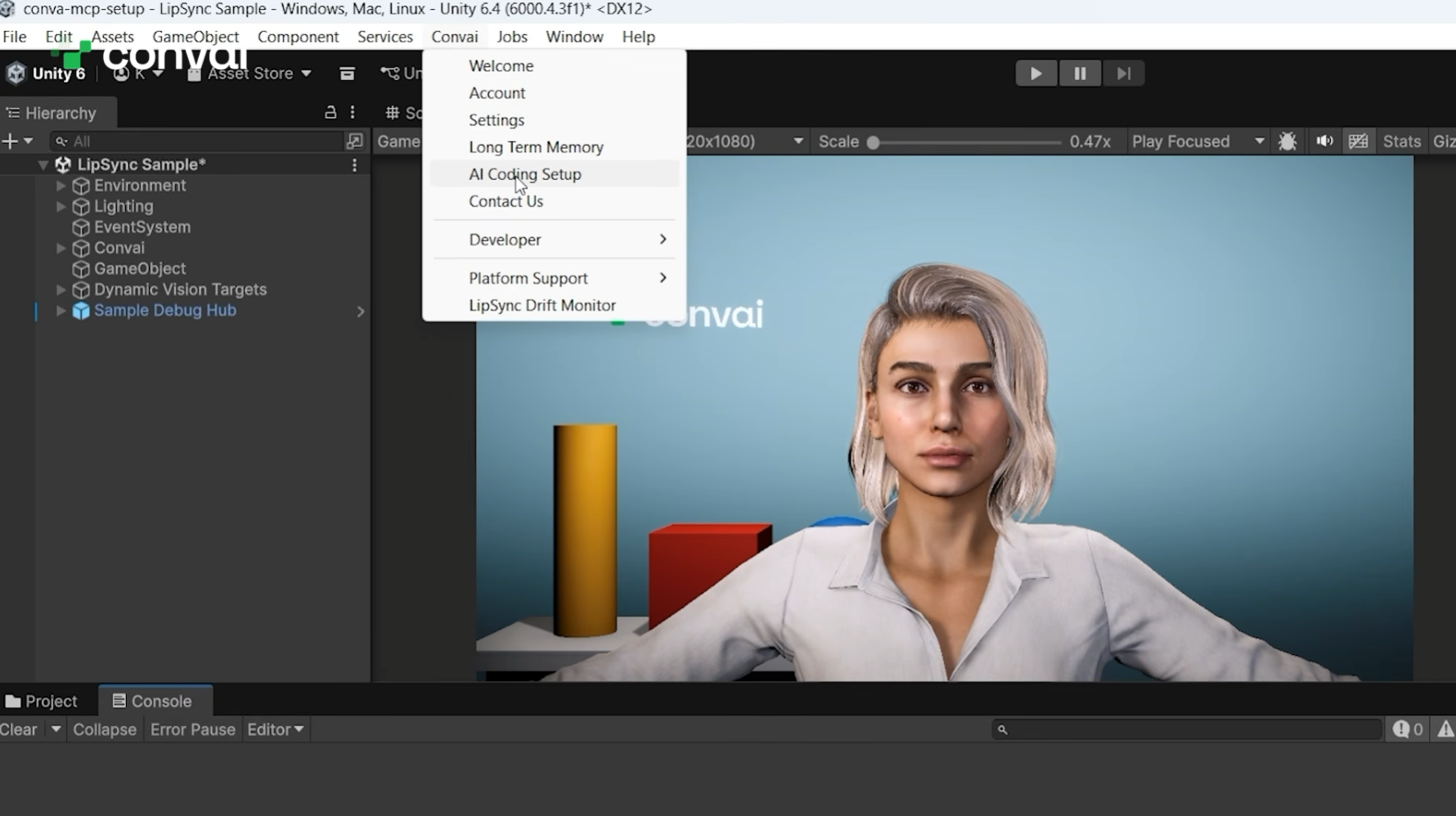This screenshot has height=816, width=1456.
Task: Open the Sample Debug Hub prefab arrow
Action: (361, 312)
